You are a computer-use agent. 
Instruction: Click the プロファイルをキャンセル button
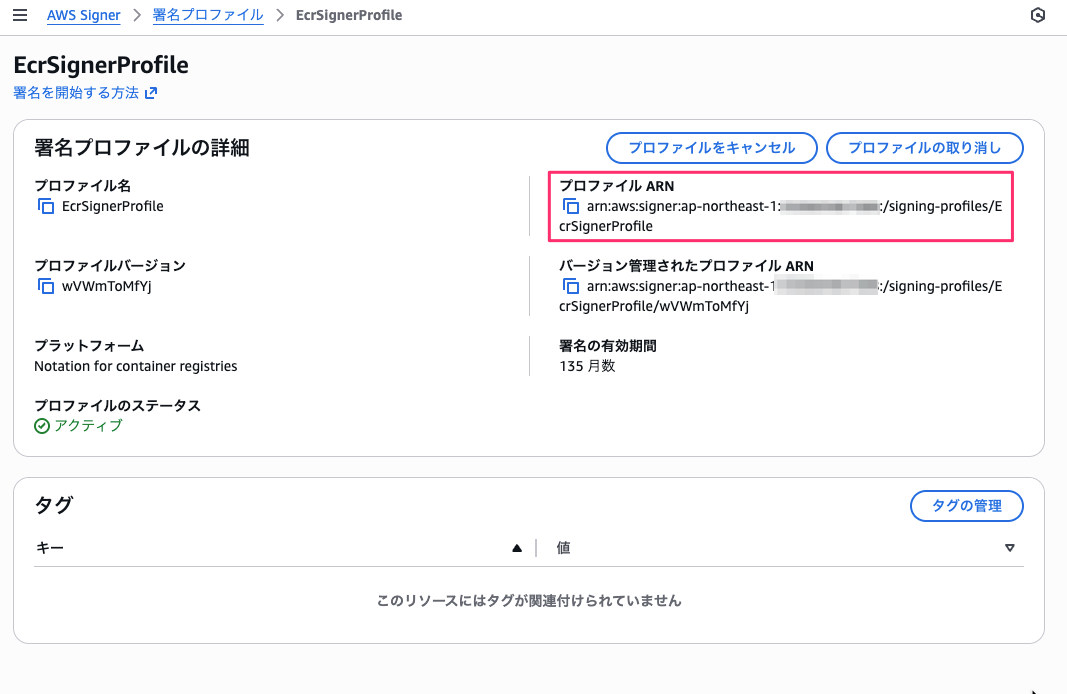pos(711,148)
